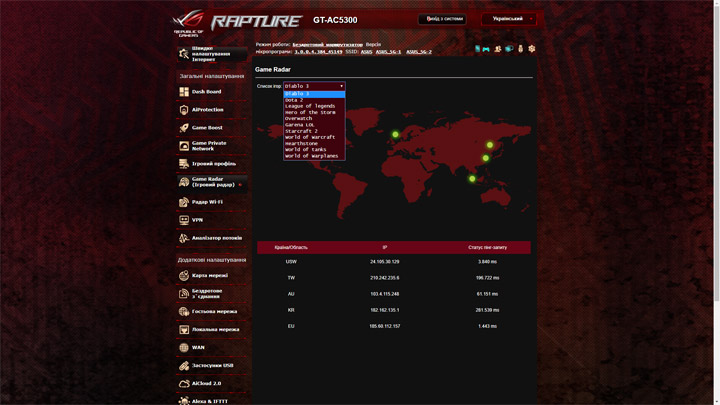Collapse the Список ігор game list combo box
This screenshot has width=720, height=405.
tap(314, 86)
